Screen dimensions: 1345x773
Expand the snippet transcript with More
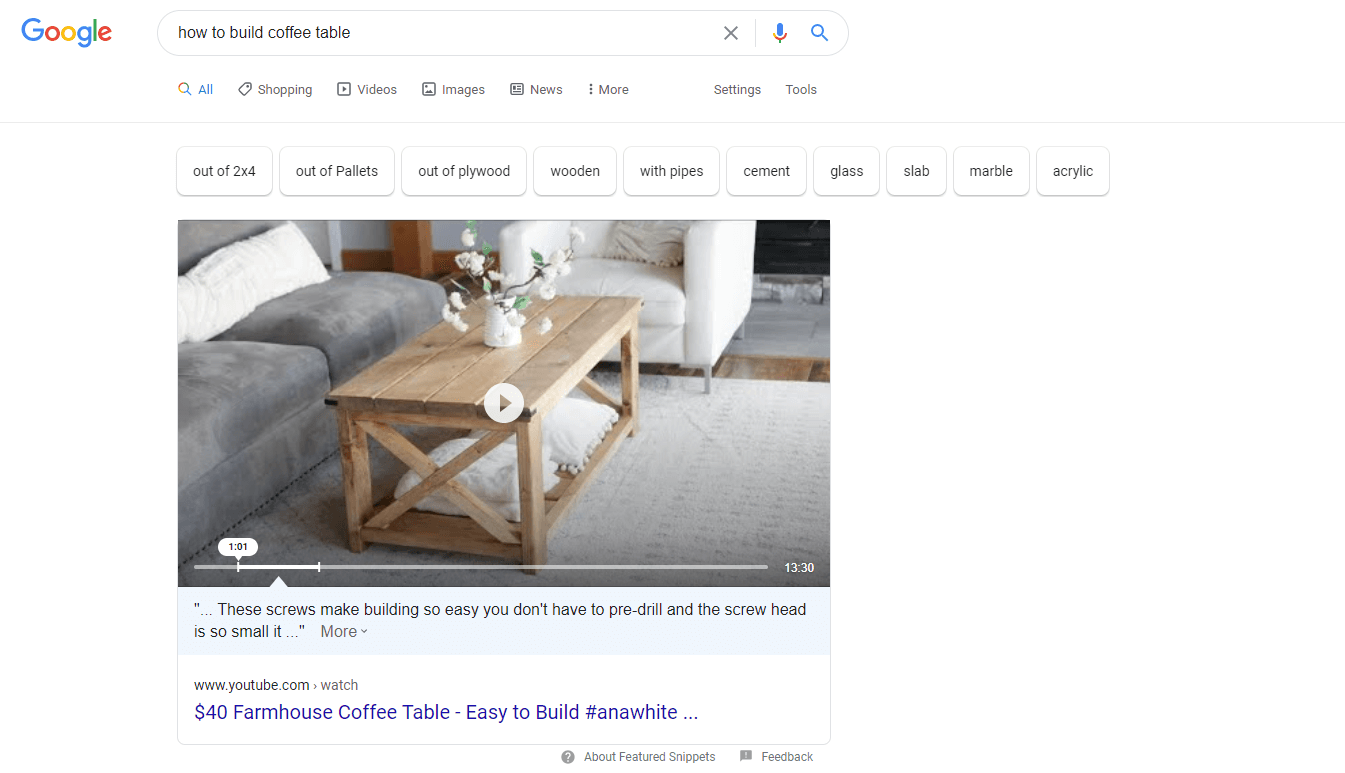[x=344, y=631]
